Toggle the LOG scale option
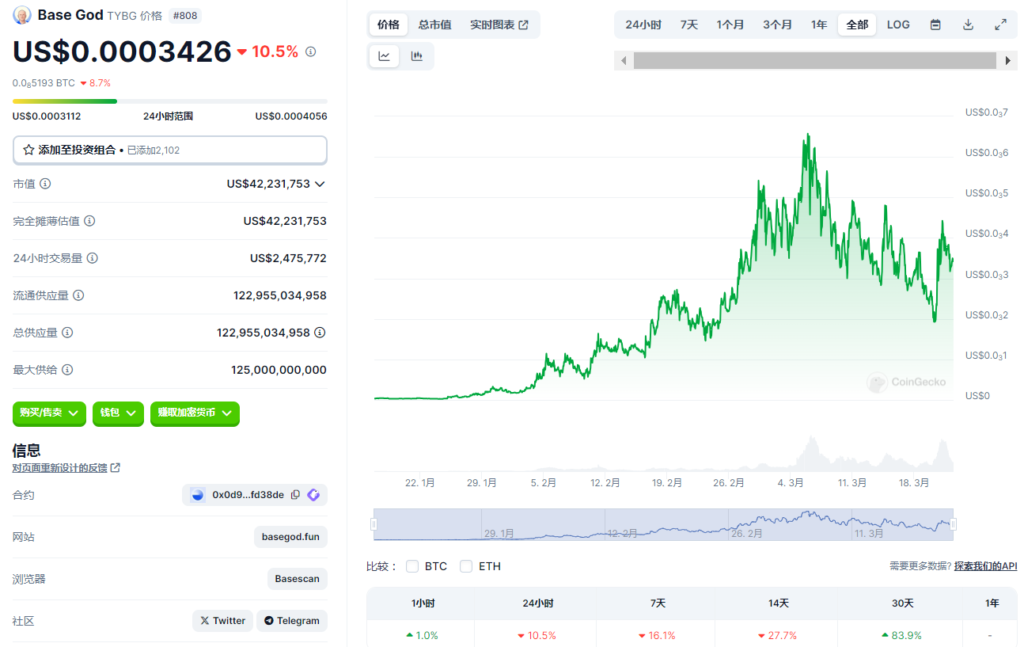This screenshot has width=1024, height=647. [898, 25]
